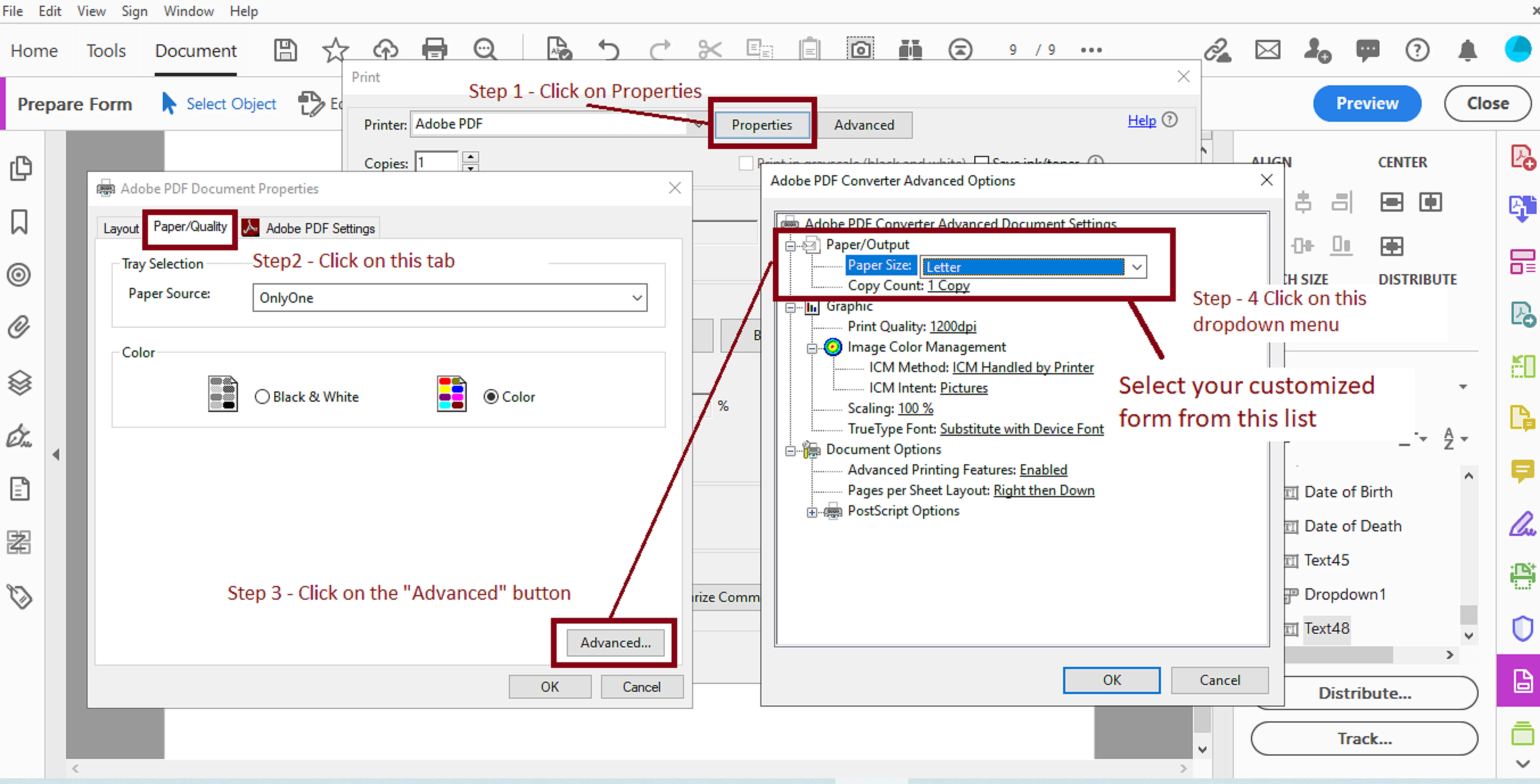
Task: Expand the Paper Size Letter dropdown
Action: tap(1137, 267)
